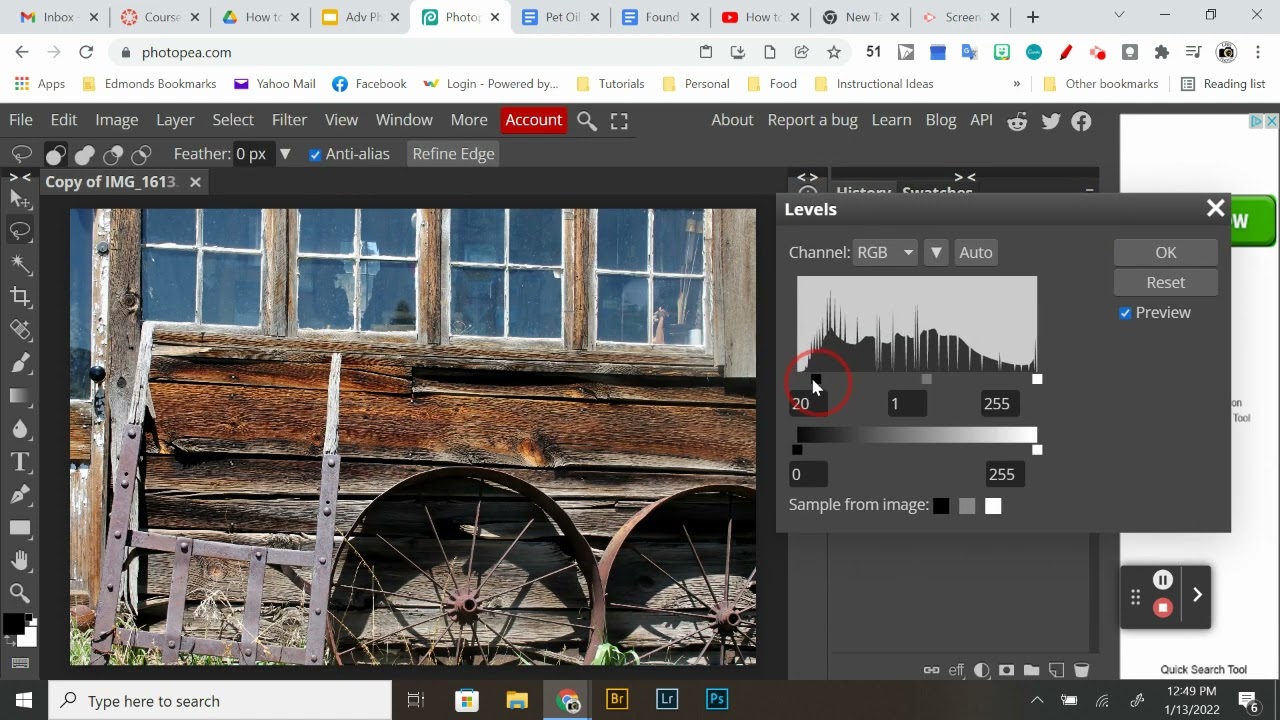Choose the subtract from selection mode
Image resolution: width=1280 pixels, height=720 pixels.
[x=113, y=154]
